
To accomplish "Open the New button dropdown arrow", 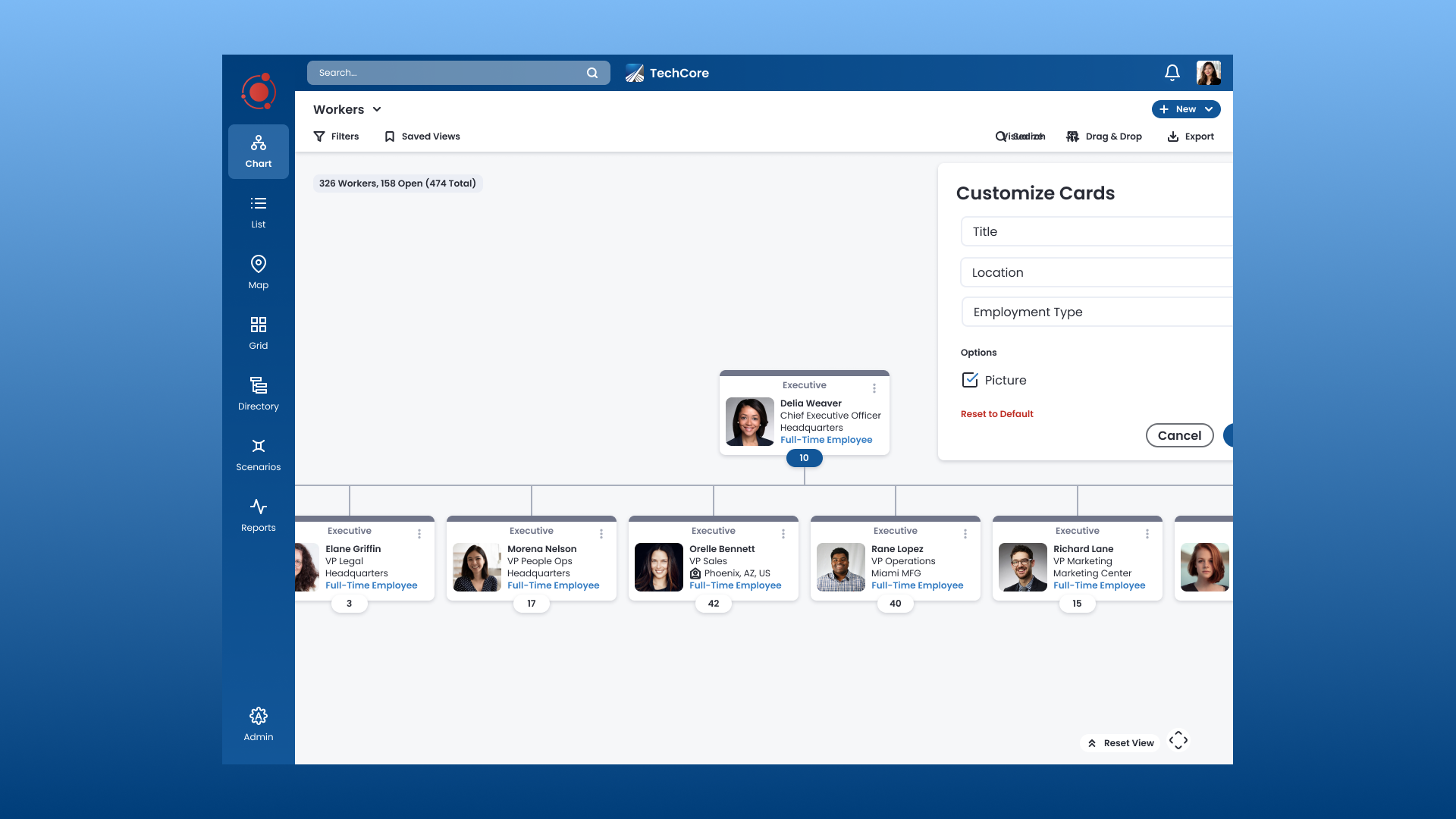I will point(1209,109).
